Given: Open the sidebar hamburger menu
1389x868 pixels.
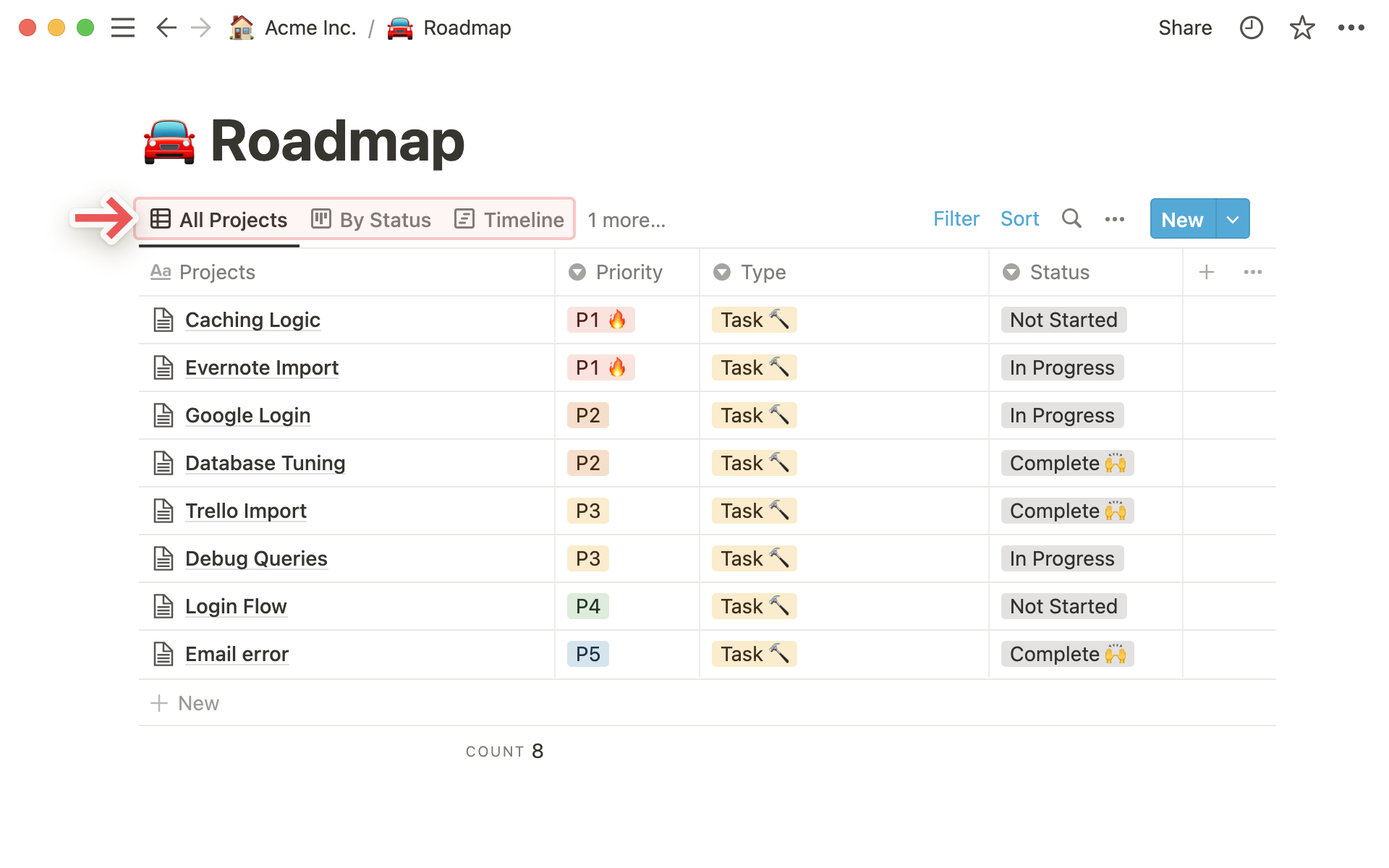Looking at the screenshot, I should click(x=123, y=28).
